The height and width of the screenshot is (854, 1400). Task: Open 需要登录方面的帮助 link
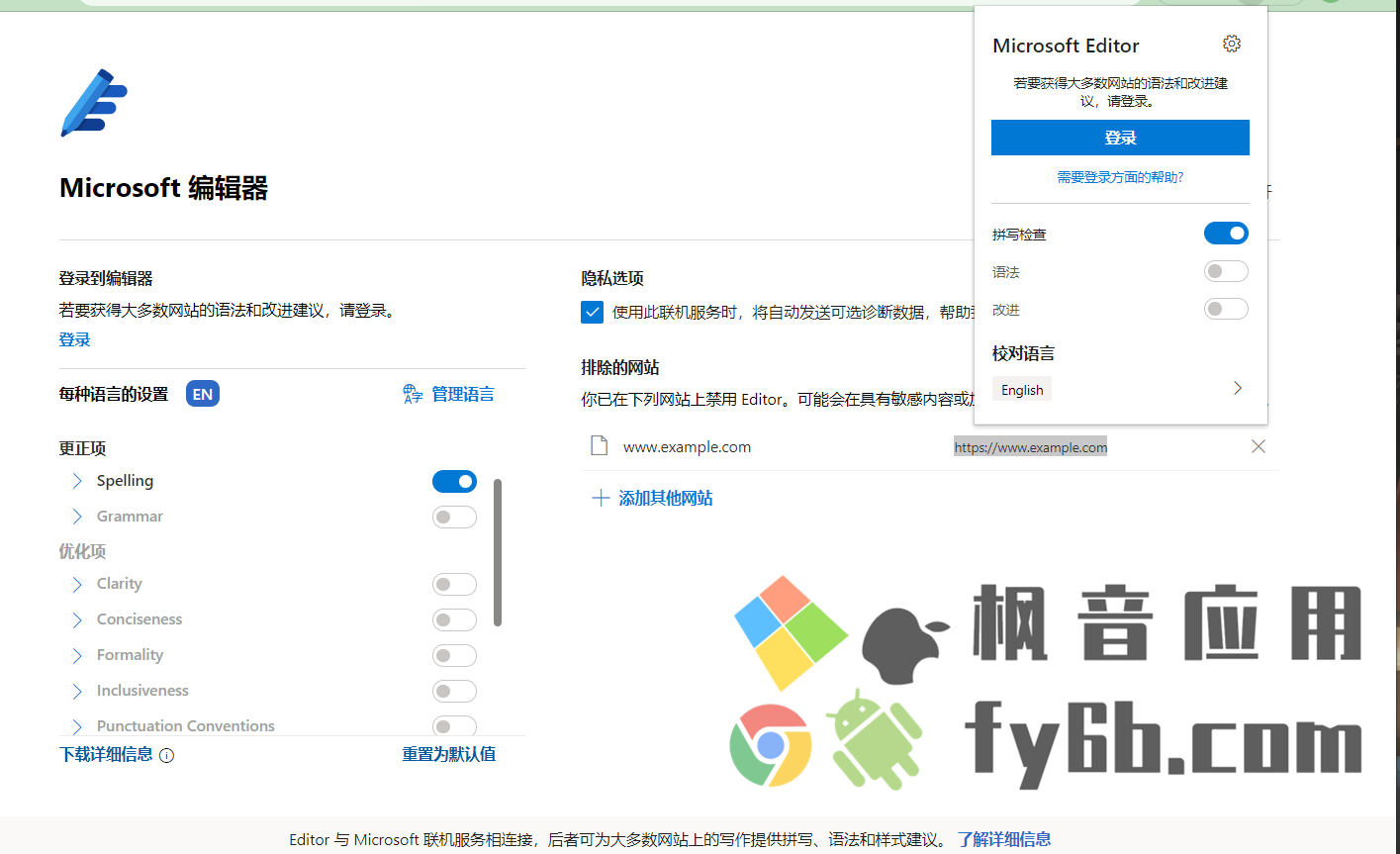tap(1120, 177)
